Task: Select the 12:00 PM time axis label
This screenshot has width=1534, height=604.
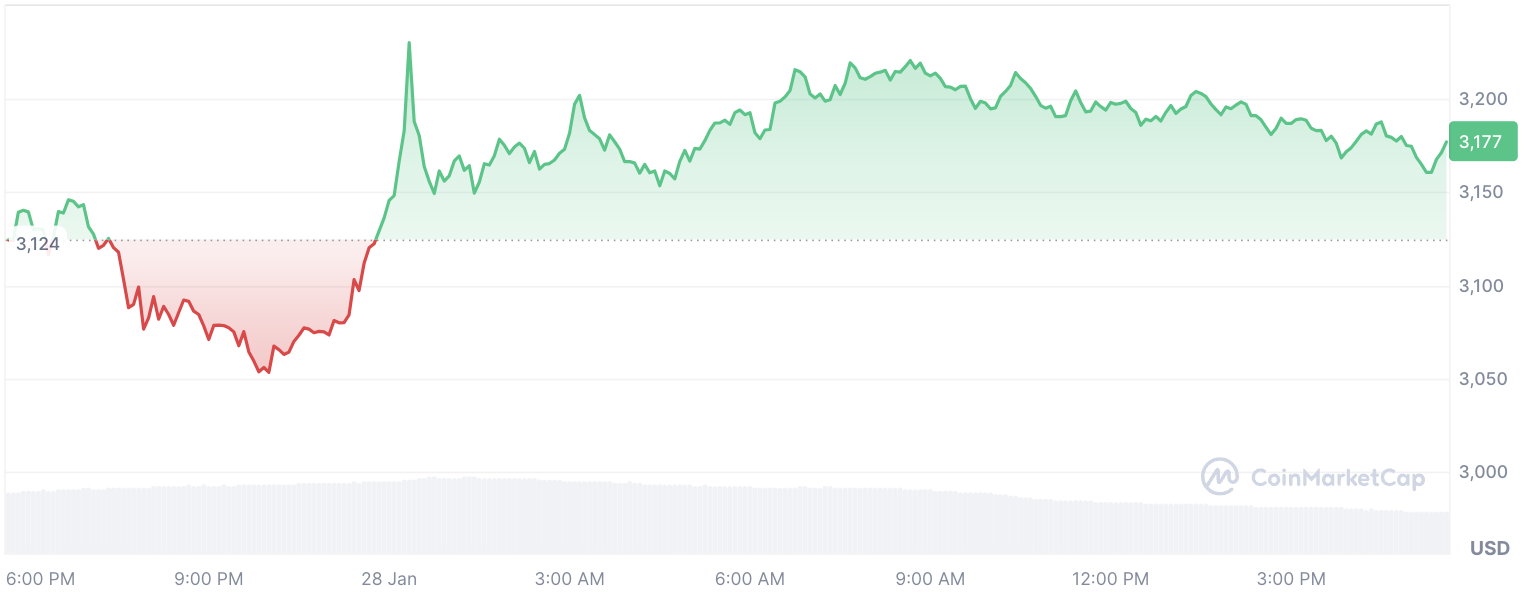Action: click(x=1109, y=579)
